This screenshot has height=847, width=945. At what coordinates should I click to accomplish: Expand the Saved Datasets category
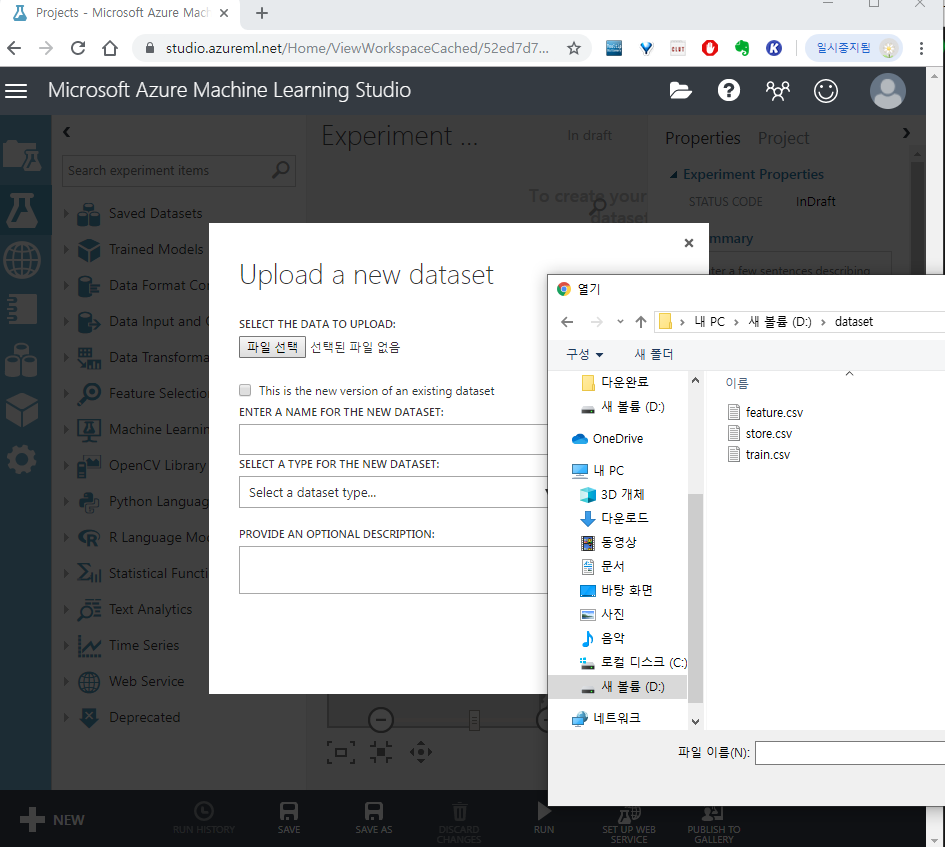(x=66, y=213)
